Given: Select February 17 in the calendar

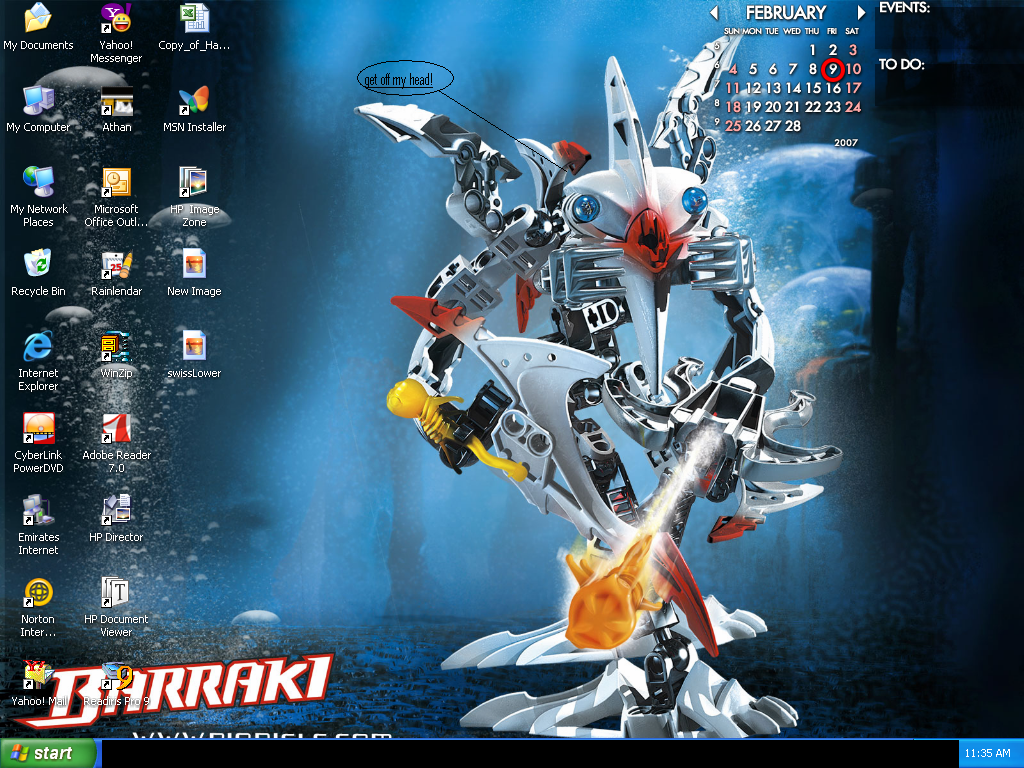Looking at the screenshot, I should point(853,88).
